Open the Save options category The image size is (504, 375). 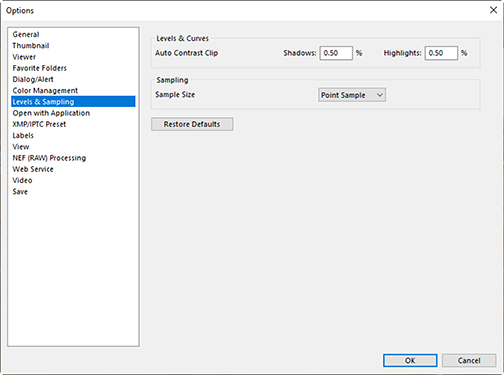pyautogui.click(x=20, y=192)
